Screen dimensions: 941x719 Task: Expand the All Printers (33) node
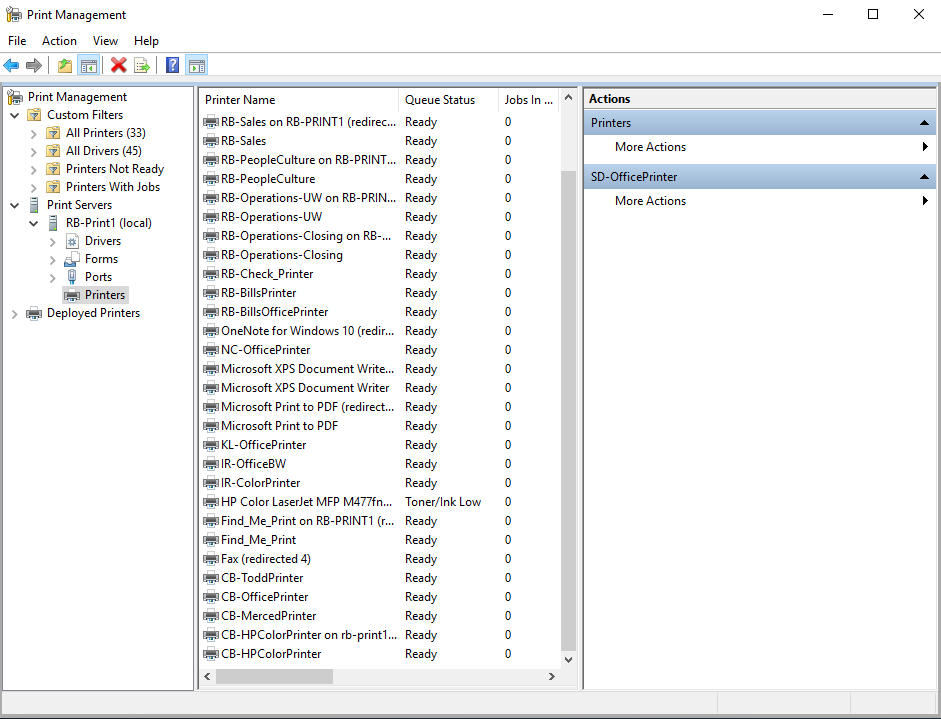34,134
